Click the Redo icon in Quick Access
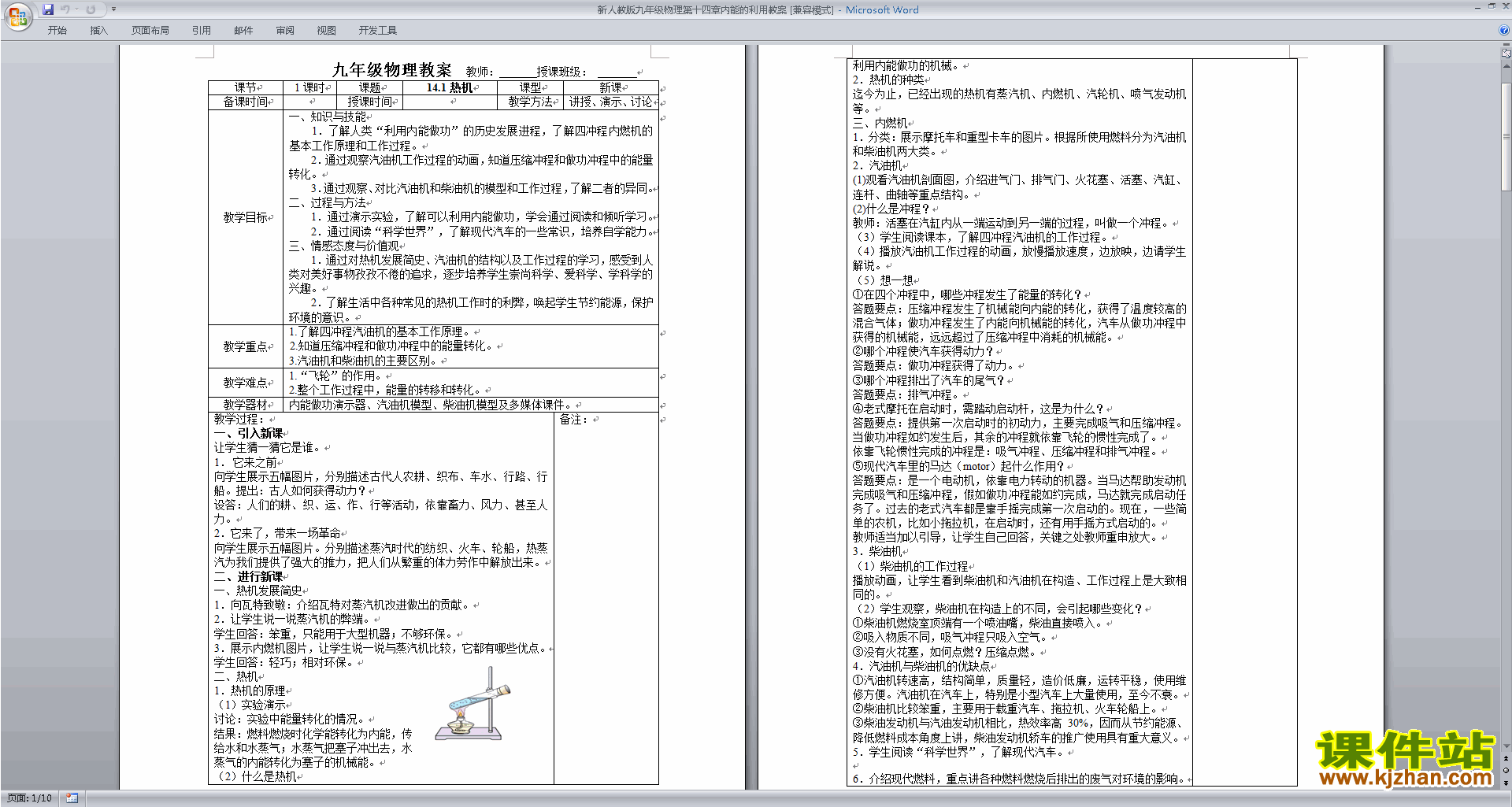 coord(91,9)
